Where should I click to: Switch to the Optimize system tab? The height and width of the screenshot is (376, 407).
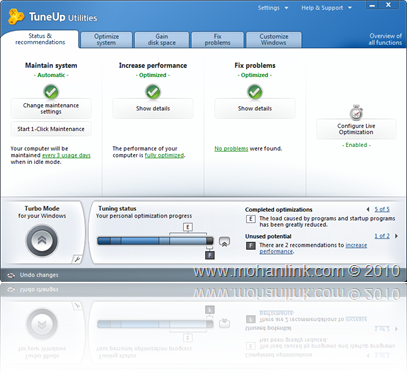(x=106, y=40)
